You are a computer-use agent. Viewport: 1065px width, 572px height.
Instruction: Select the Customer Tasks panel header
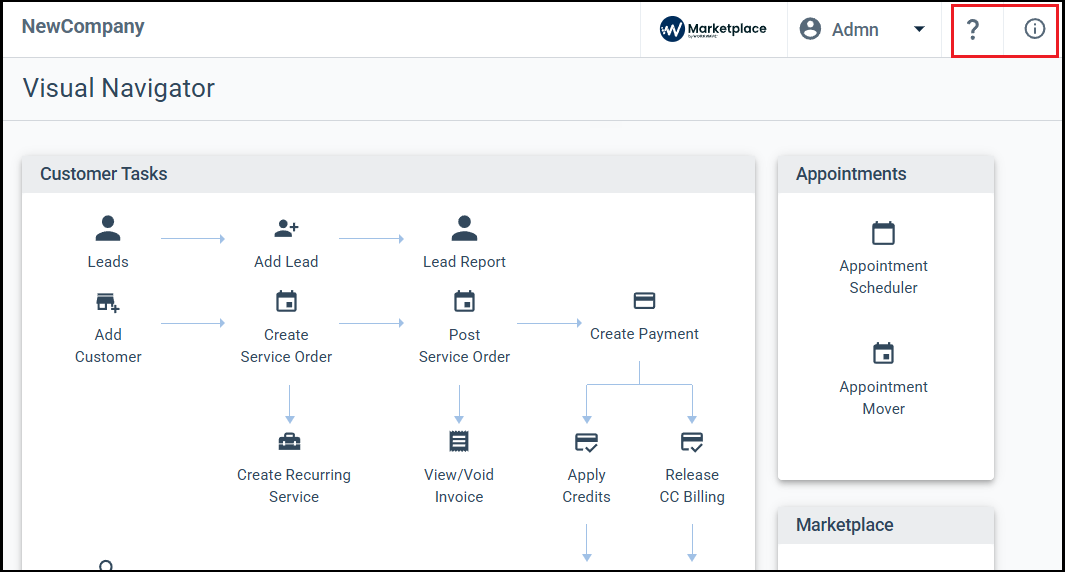[104, 174]
